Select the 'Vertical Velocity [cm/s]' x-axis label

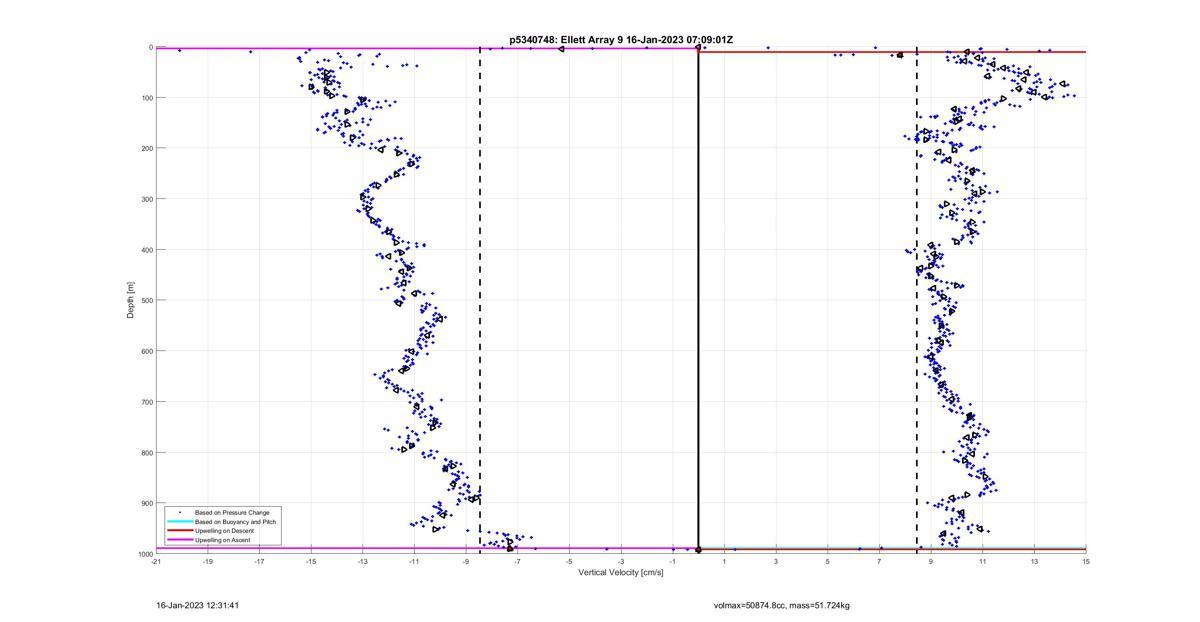click(620, 572)
